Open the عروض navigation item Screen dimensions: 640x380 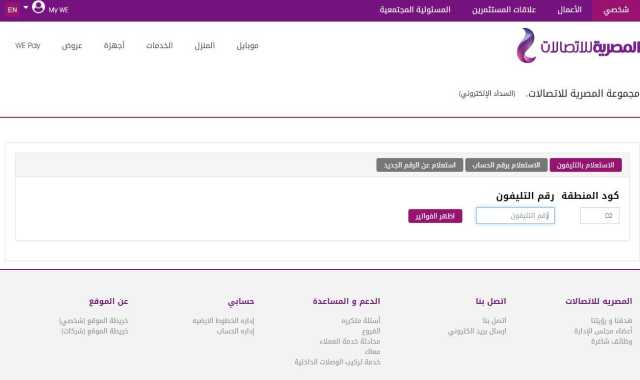click(72, 46)
